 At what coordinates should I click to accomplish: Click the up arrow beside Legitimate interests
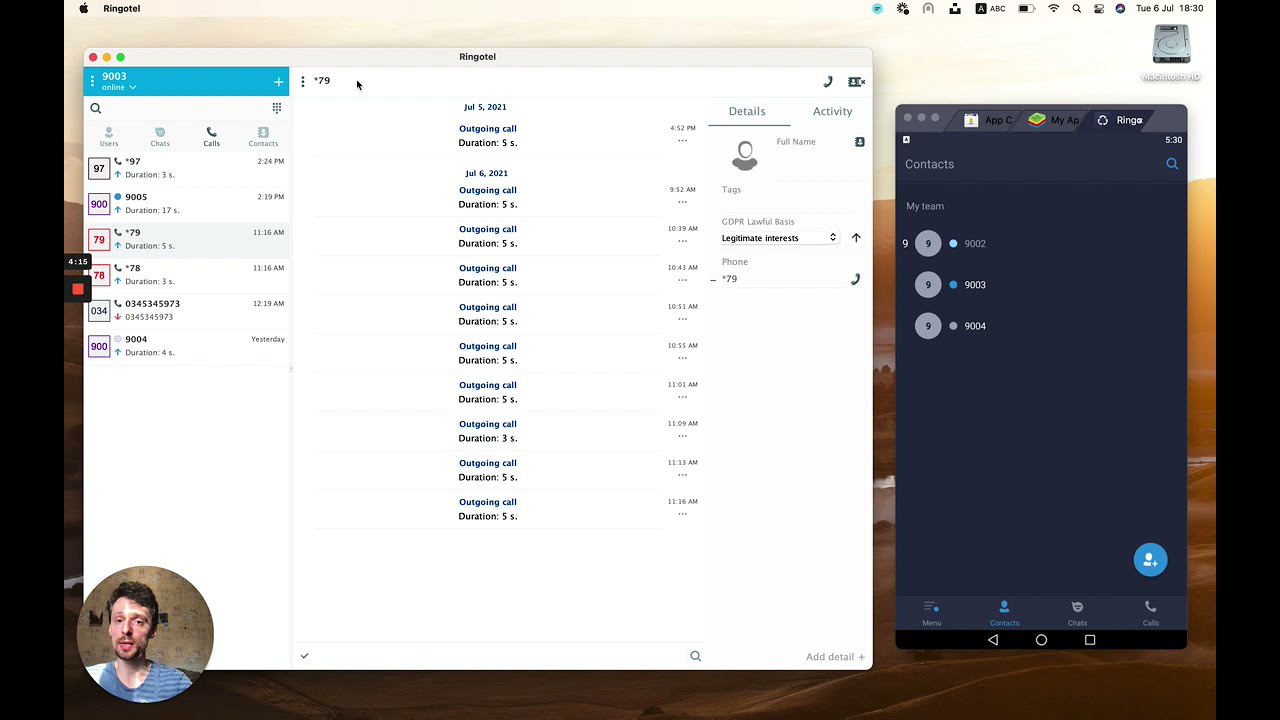pyautogui.click(x=856, y=238)
